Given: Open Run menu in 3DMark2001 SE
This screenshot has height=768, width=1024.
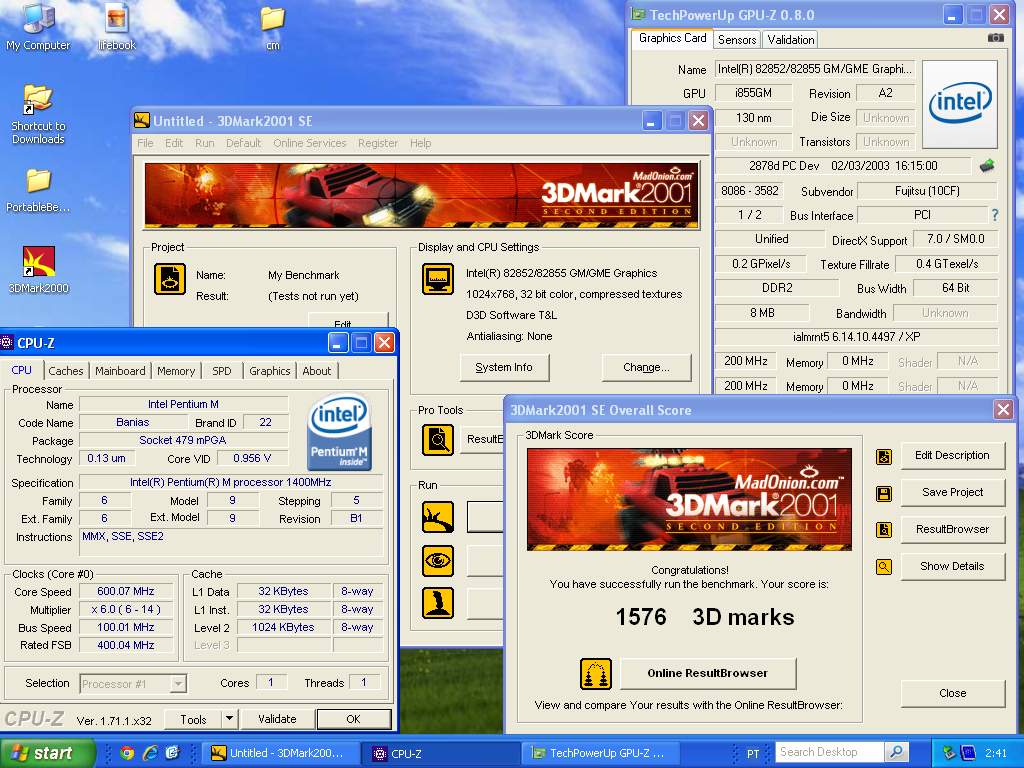Looking at the screenshot, I should [204, 143].
